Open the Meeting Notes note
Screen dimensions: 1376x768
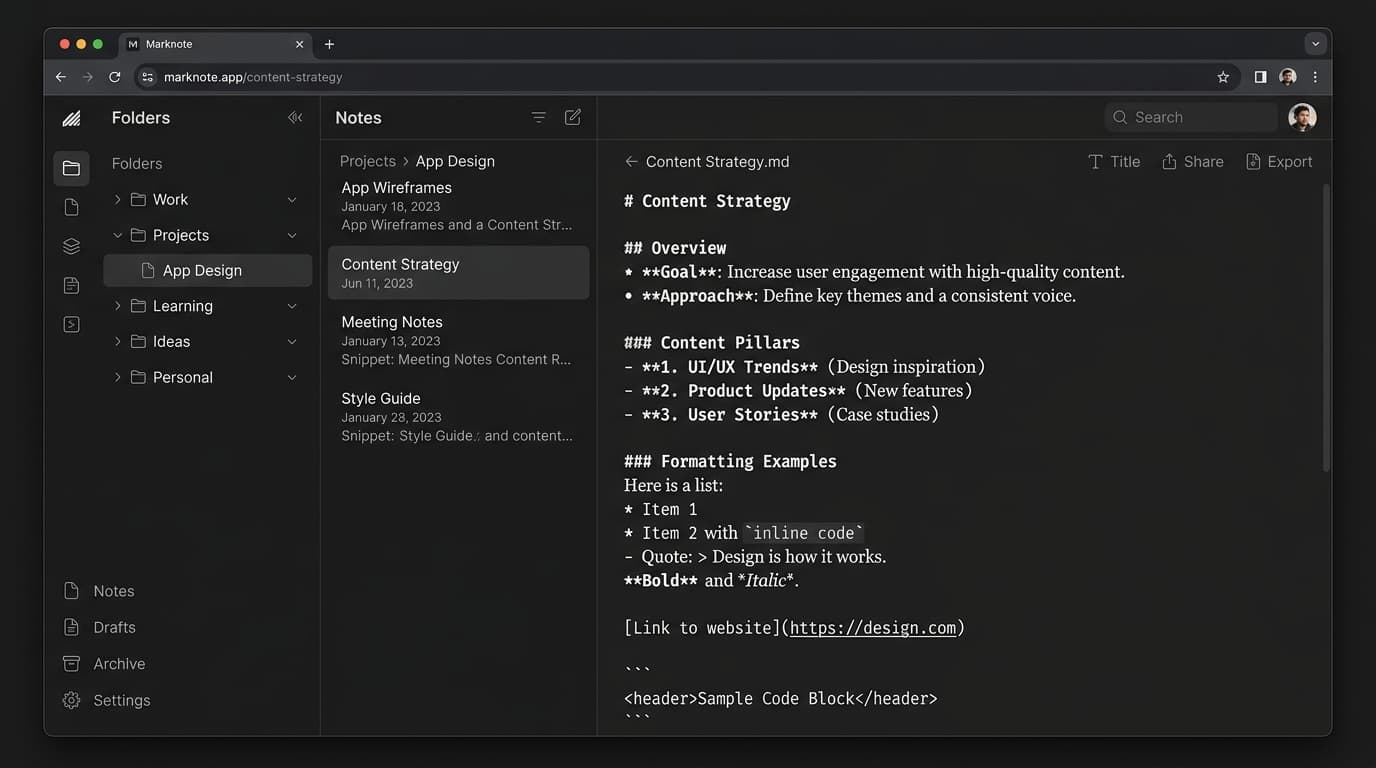coord(458,340)
